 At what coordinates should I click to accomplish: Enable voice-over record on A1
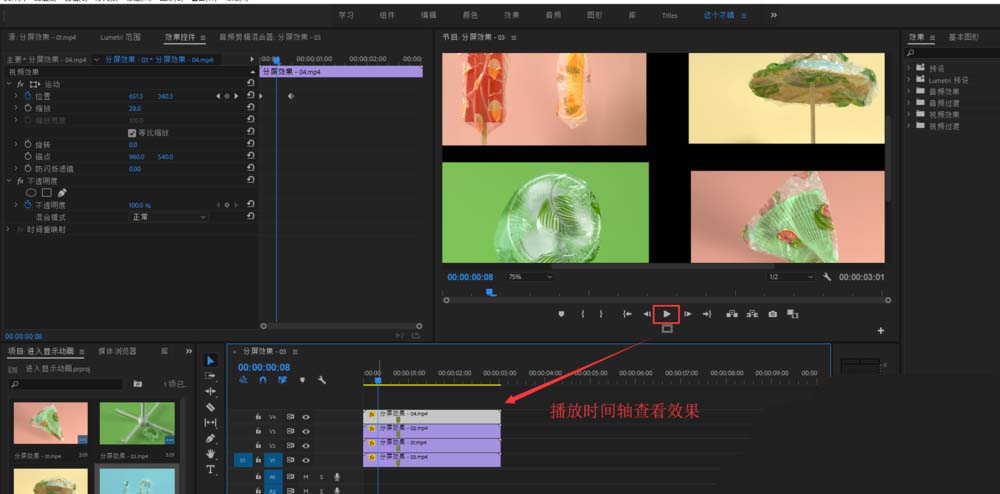(337, 477)
